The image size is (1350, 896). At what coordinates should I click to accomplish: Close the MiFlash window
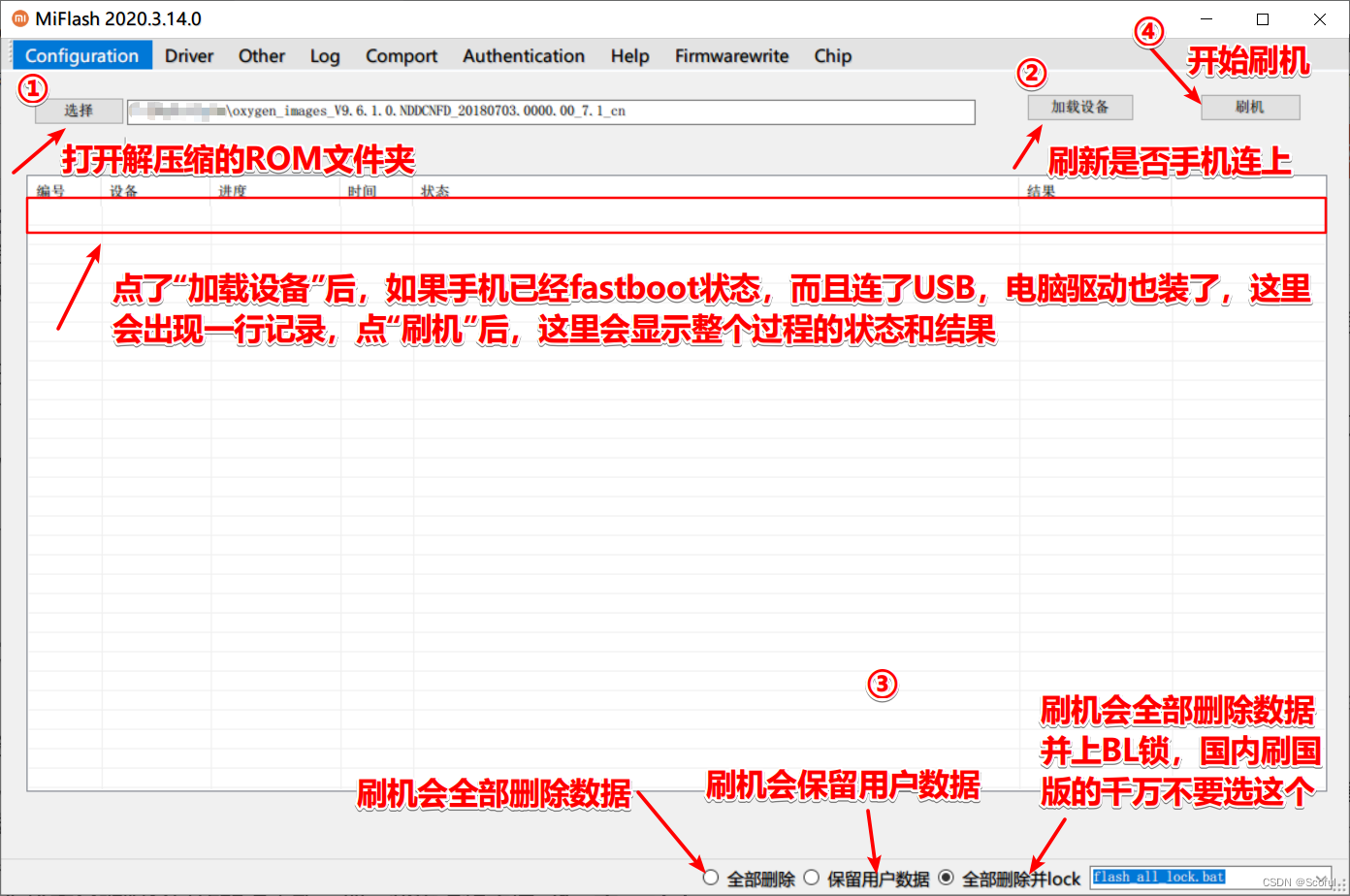click(x=1320, y=19)
